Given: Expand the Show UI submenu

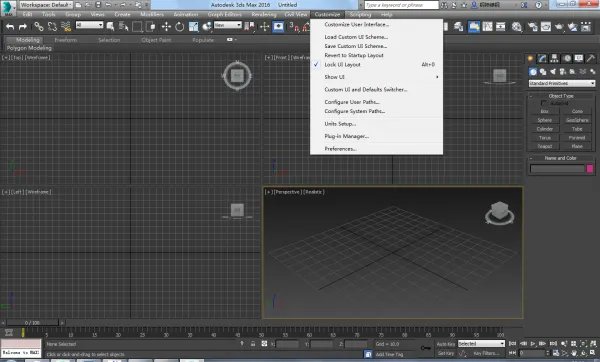Looking at the screenshot, I should [376, 77].
